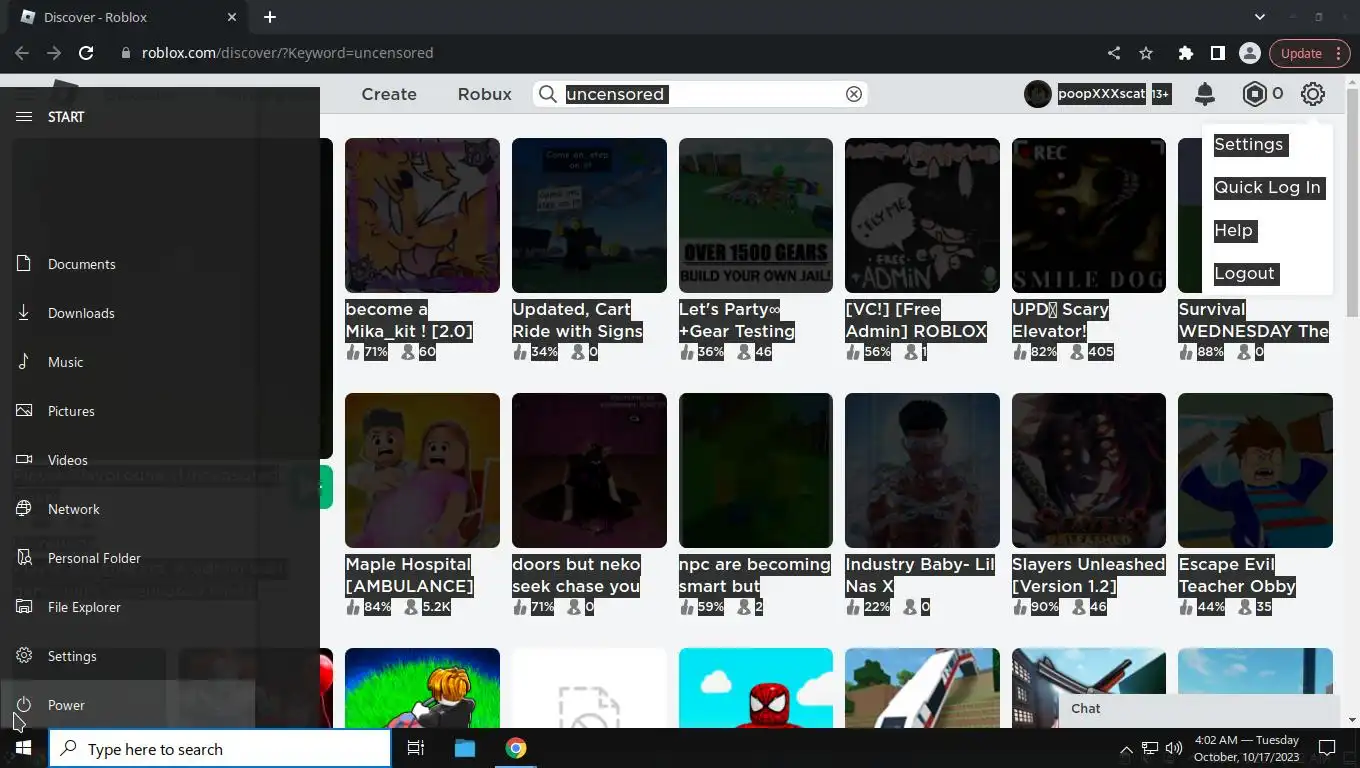
Task: Bookmark this page with the star icon
Action: click(x=1146, y=53)
